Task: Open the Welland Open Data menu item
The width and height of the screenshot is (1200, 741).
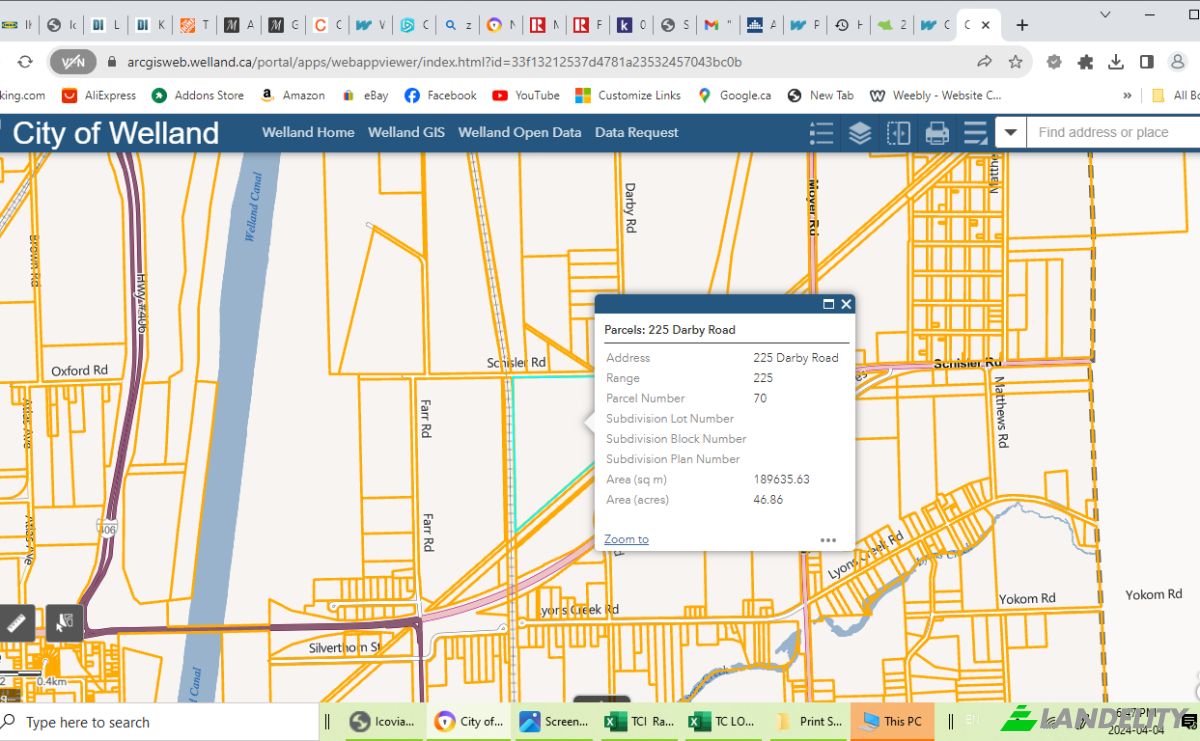Action: (x=519, y=132)
